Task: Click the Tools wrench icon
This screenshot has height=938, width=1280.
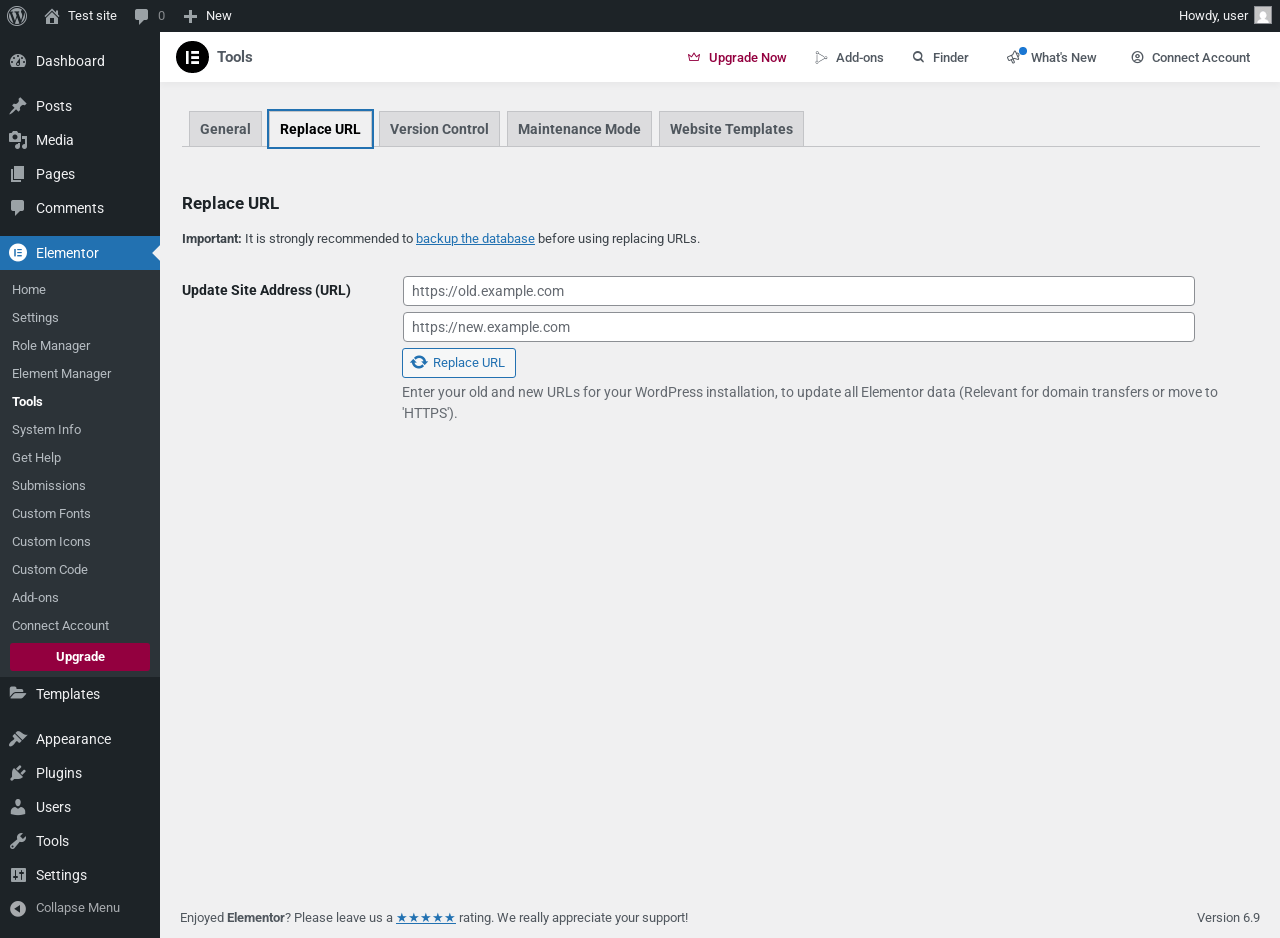Action: [18, 841]
